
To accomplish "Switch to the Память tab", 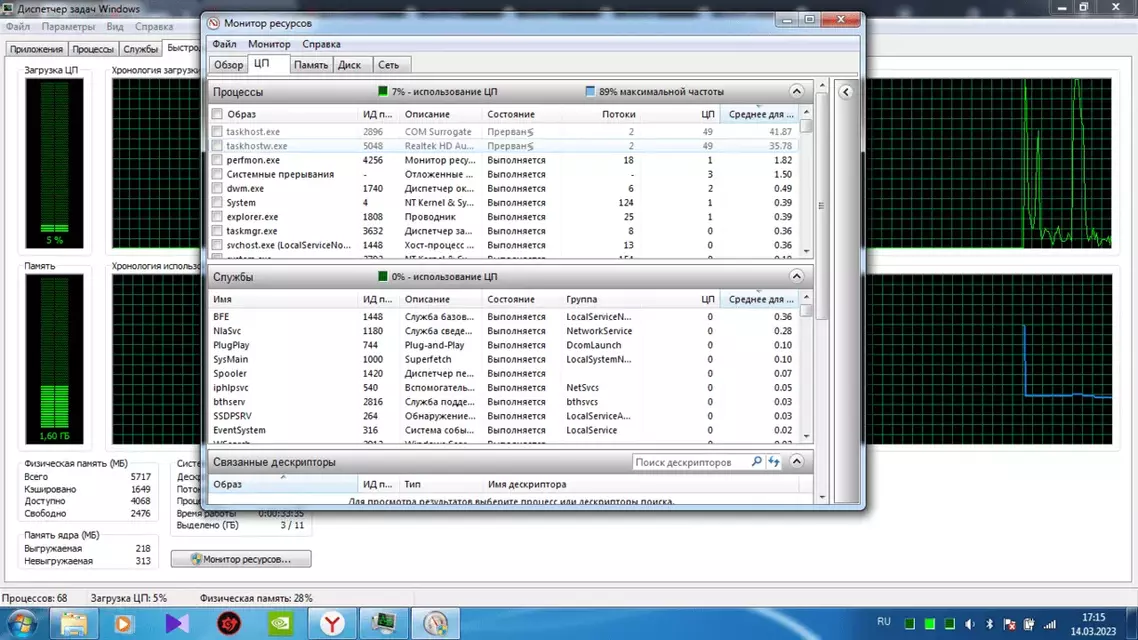I will point(311,65).
